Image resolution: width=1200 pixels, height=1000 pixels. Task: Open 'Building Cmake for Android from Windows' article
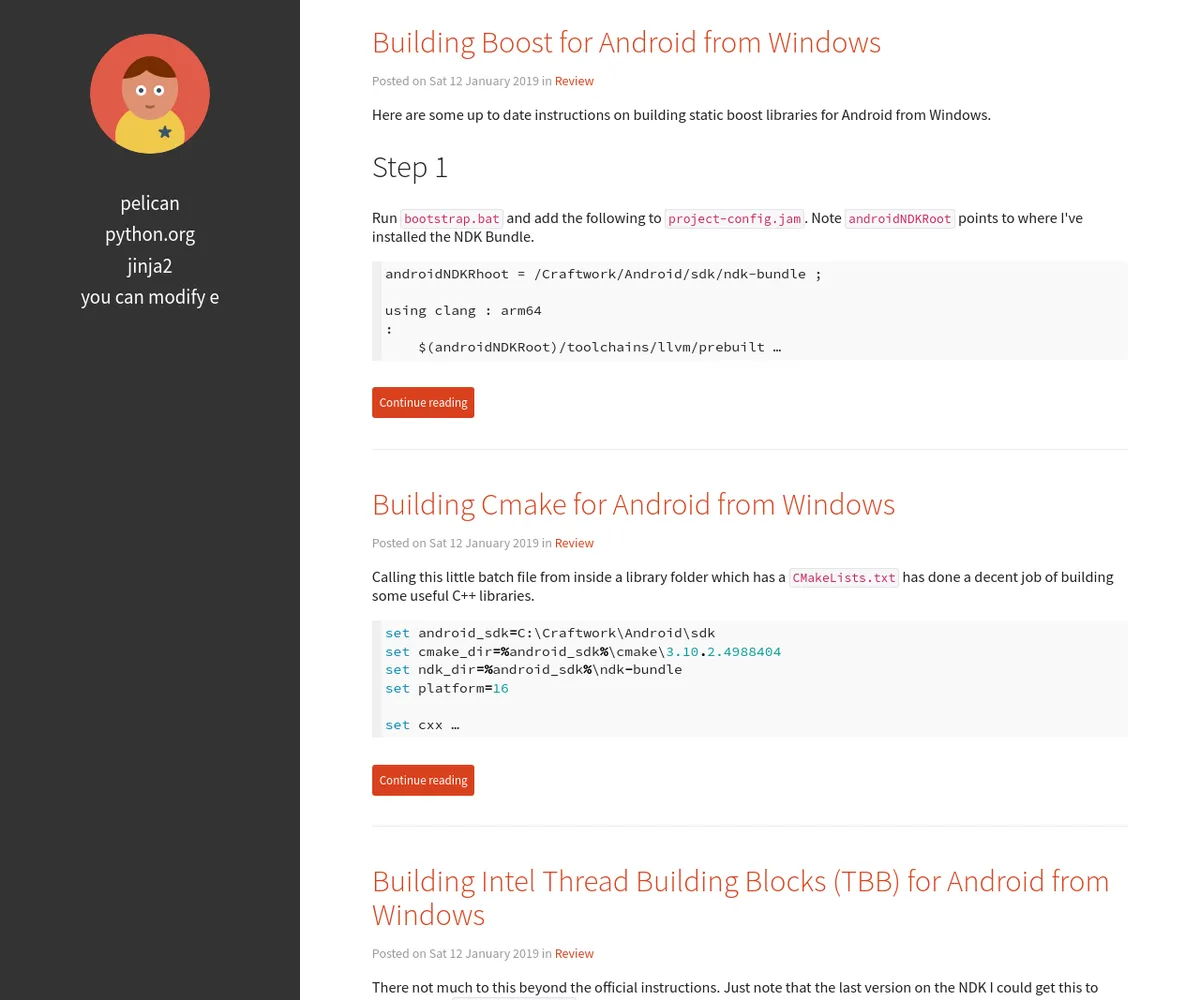coord(633,504)
